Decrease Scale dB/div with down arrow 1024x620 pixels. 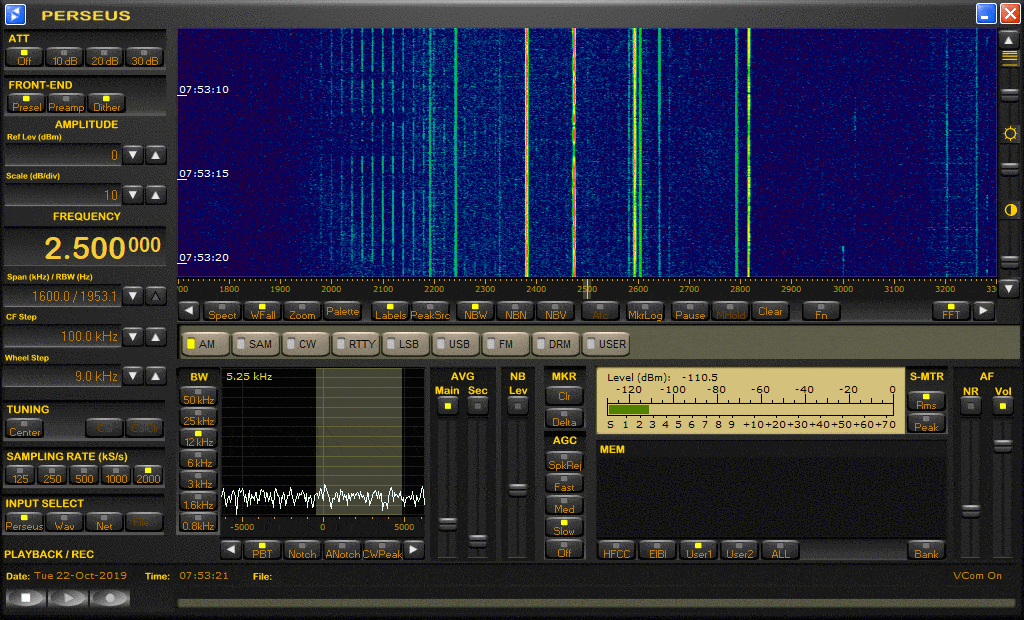click(x=133, y=195)
